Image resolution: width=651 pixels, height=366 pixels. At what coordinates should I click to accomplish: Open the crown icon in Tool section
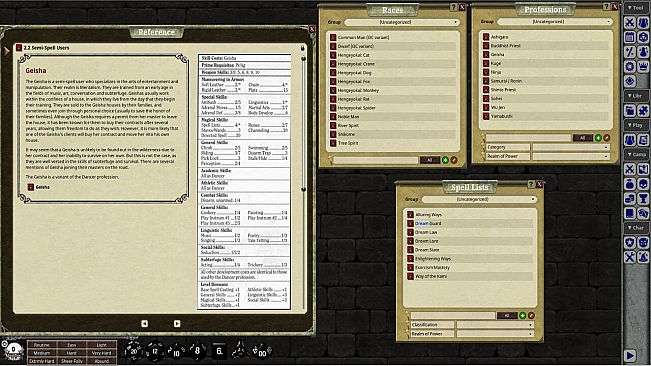643,66
